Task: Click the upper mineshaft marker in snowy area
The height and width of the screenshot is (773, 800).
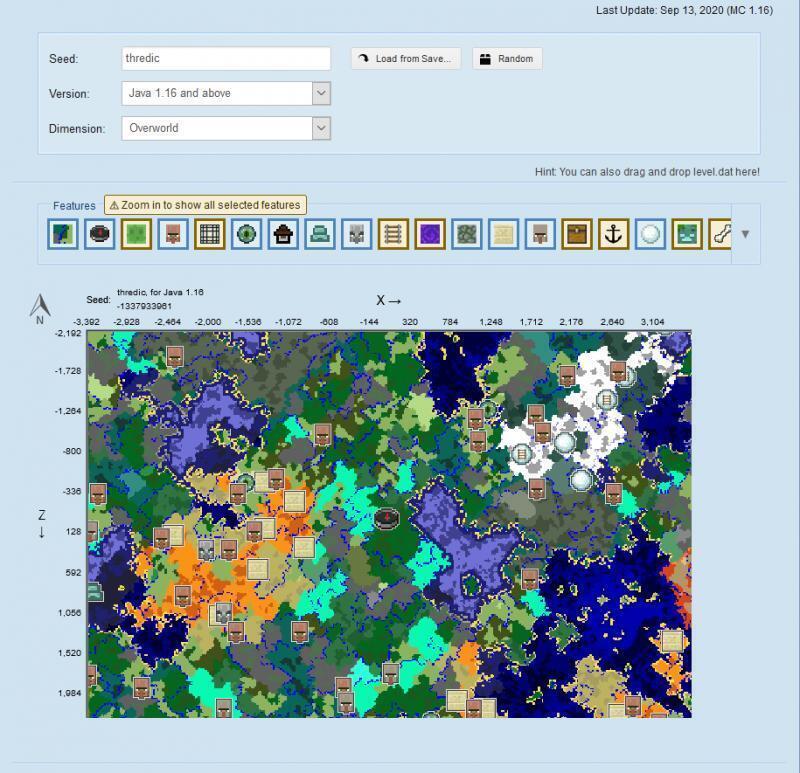Action: (606, 400)
